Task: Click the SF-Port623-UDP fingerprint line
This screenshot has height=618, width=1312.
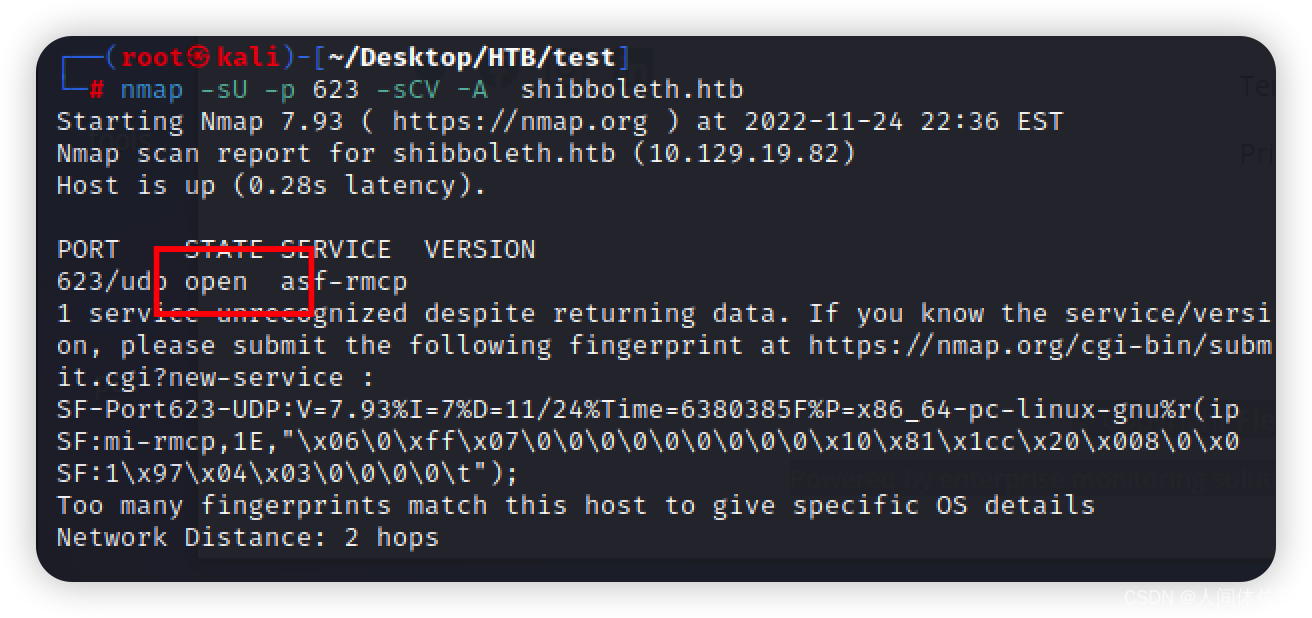Action: [648, 410]
